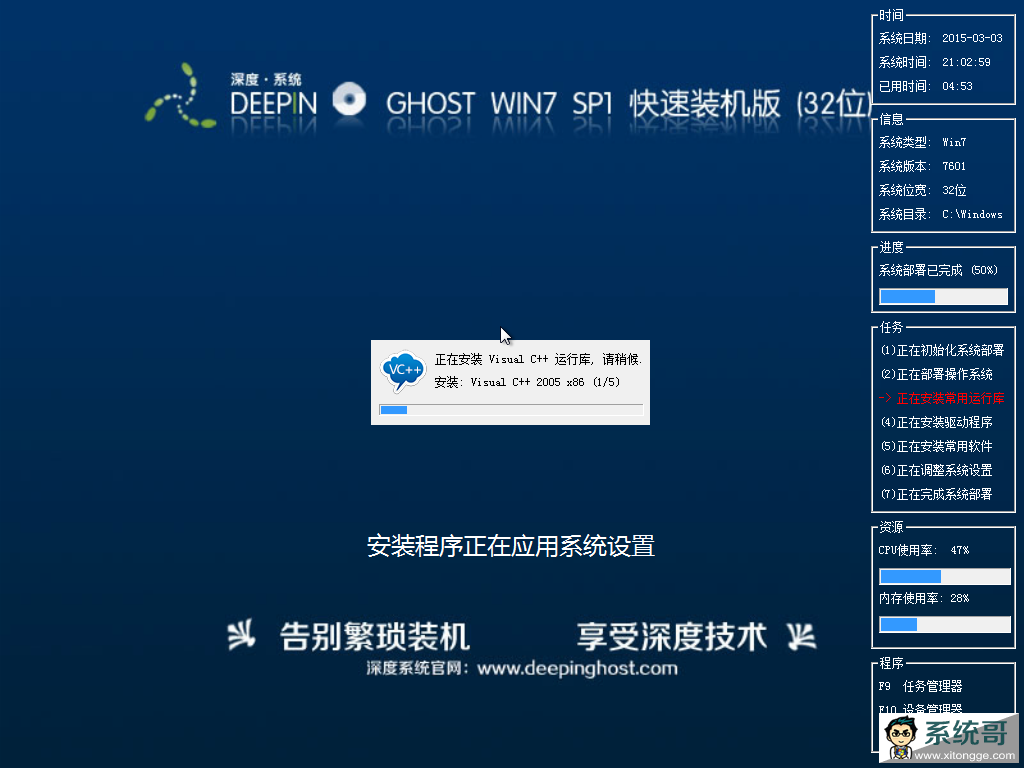Click the VC++ installation progress bar
This screenshot has width=1024, height=768.
(511, 410)
